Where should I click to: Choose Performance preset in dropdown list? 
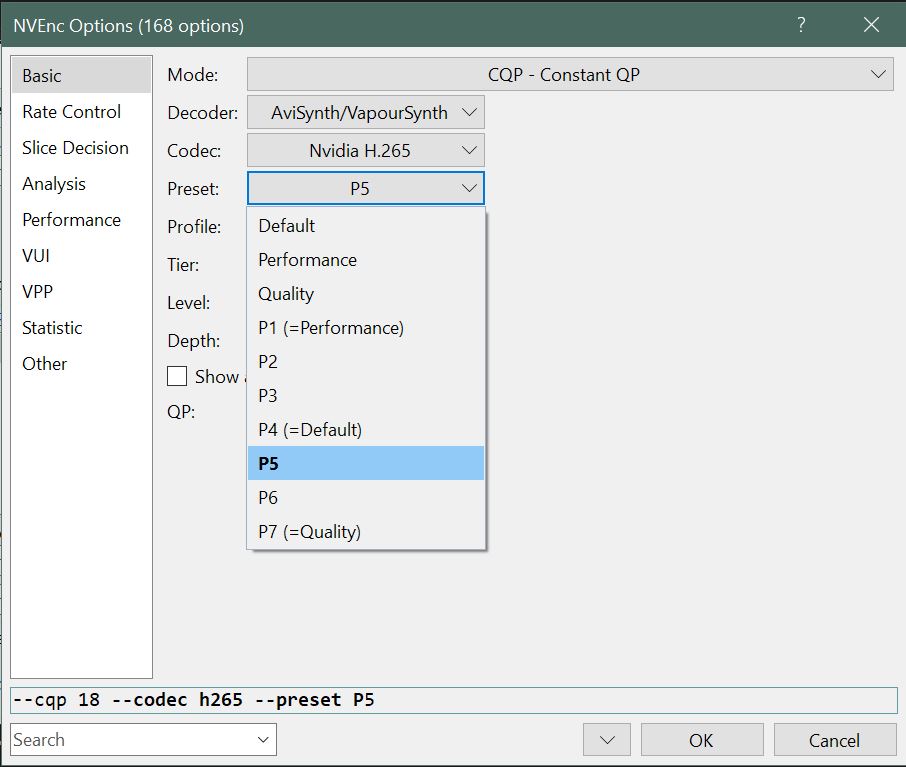click(x=366, y=260)
